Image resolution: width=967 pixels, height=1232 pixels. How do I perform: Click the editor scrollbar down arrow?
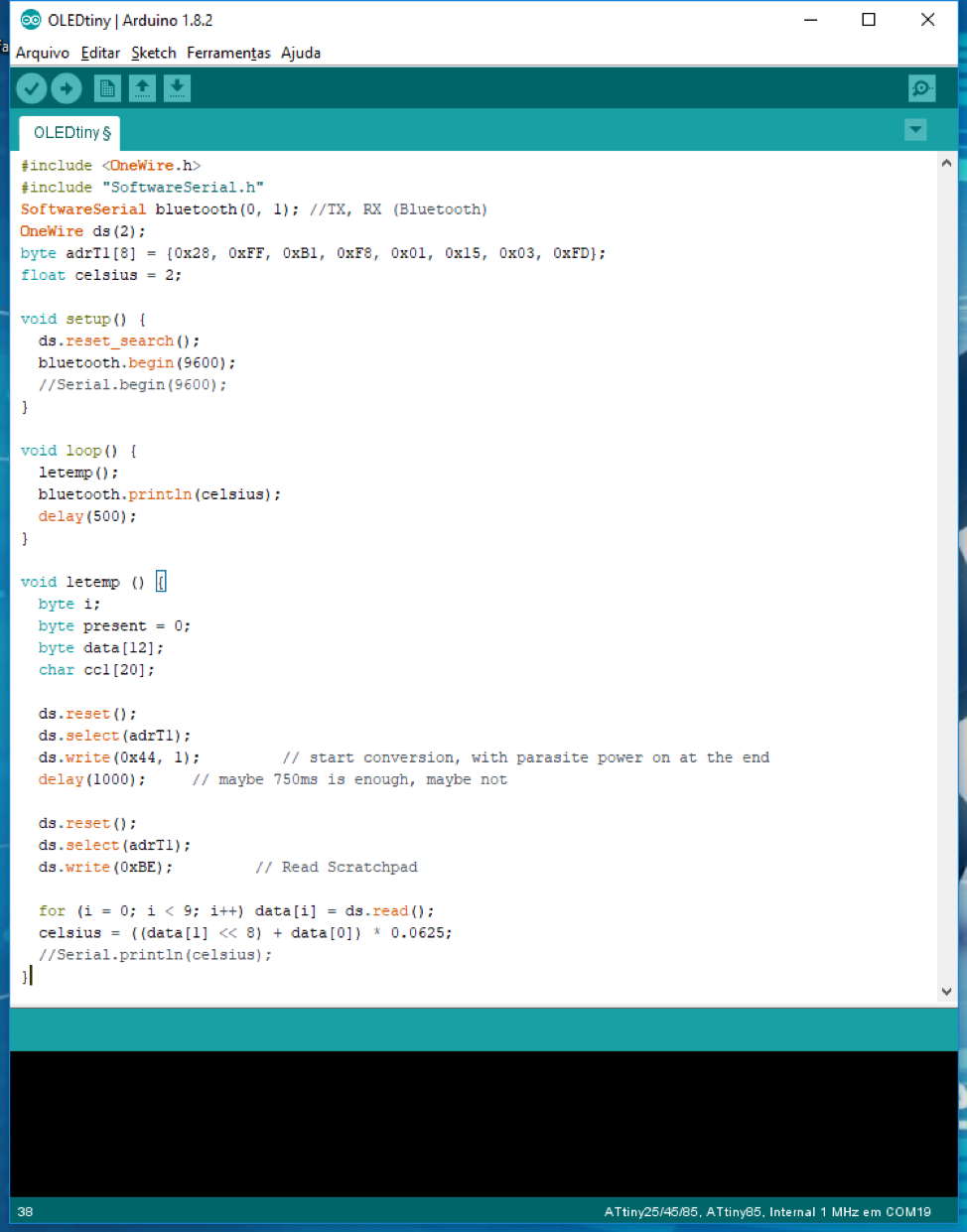point(946,991)
